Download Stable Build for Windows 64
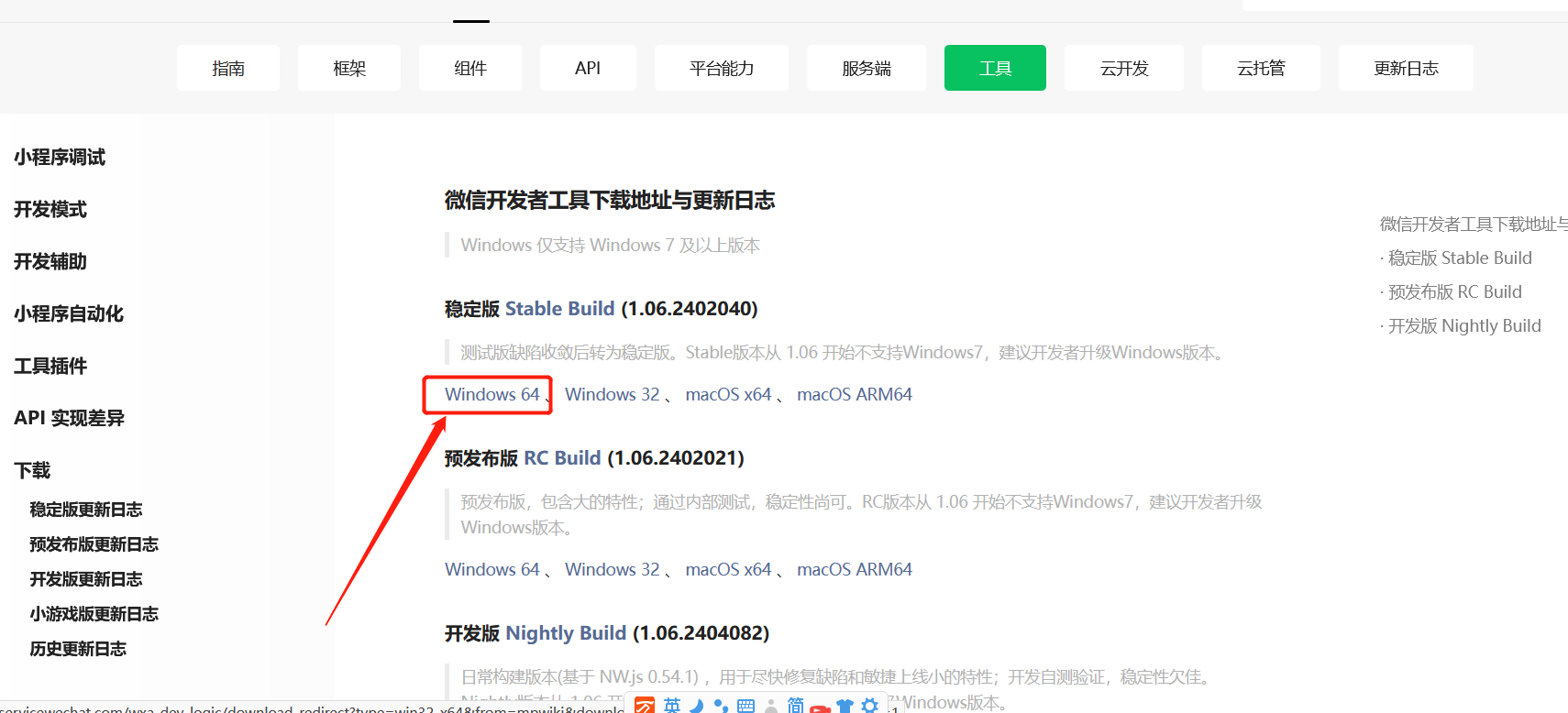 [492, 394]
